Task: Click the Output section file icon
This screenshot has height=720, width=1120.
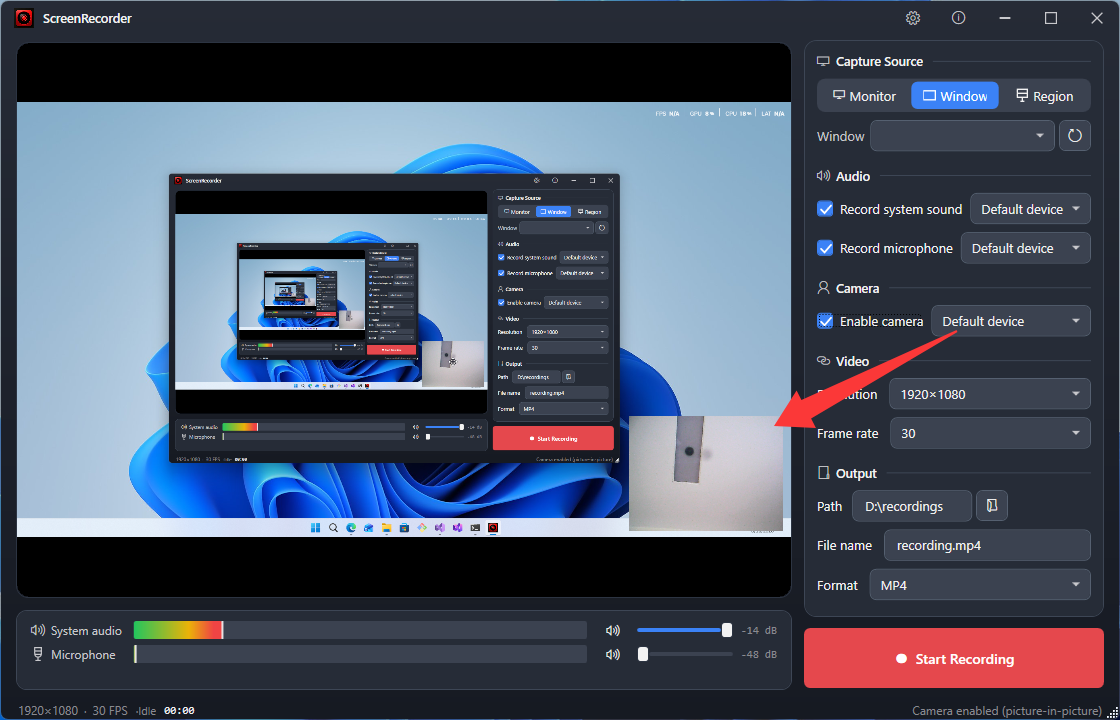Action: click(824, 473)
